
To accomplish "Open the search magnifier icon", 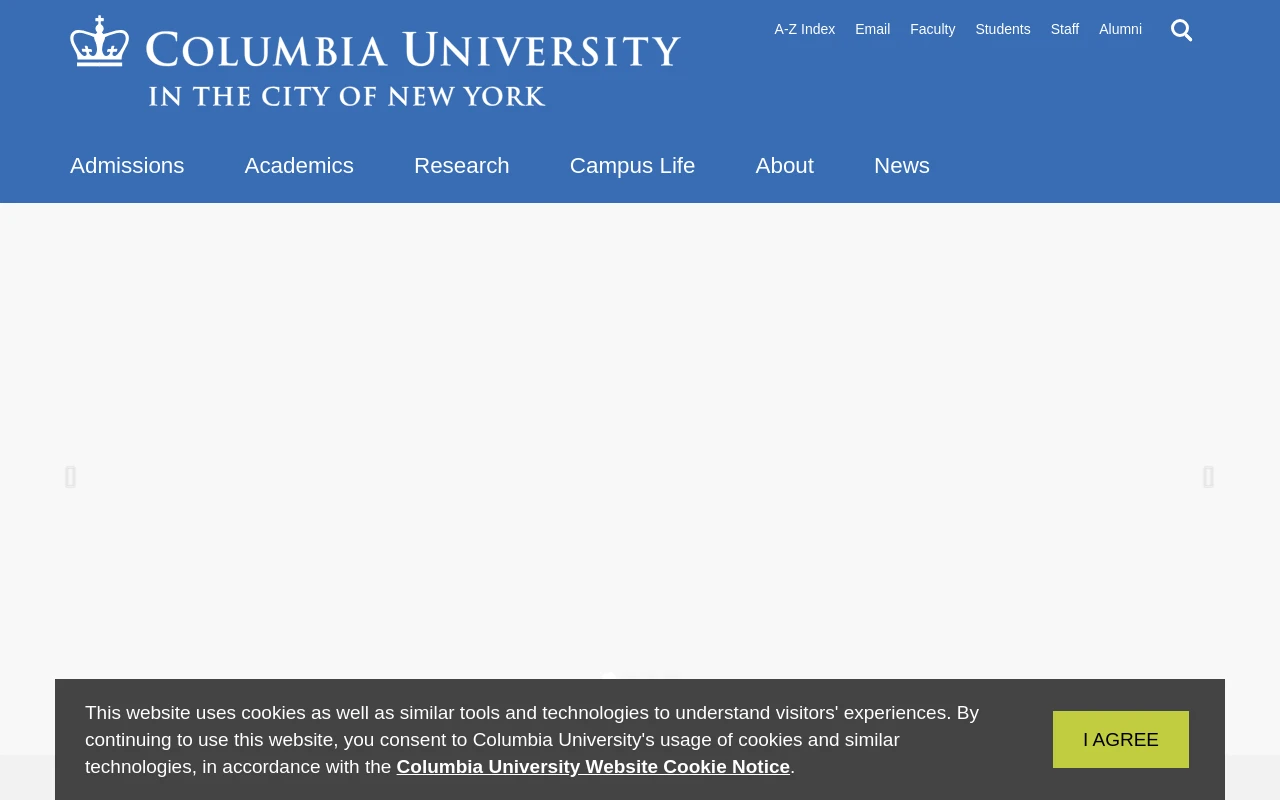I will tap(1181, 30).
